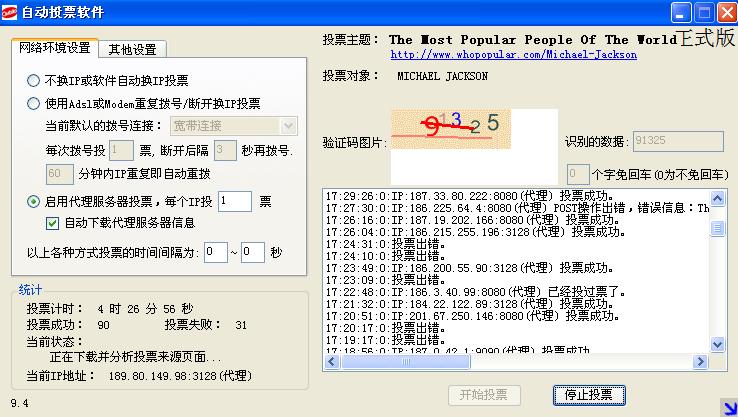Image resolution: width=738 pixels, height=417 pixels.
Task: Open the 宽带连接 dial-up connection dropdown
Action: pyautogui.click(x=288, y=125)
